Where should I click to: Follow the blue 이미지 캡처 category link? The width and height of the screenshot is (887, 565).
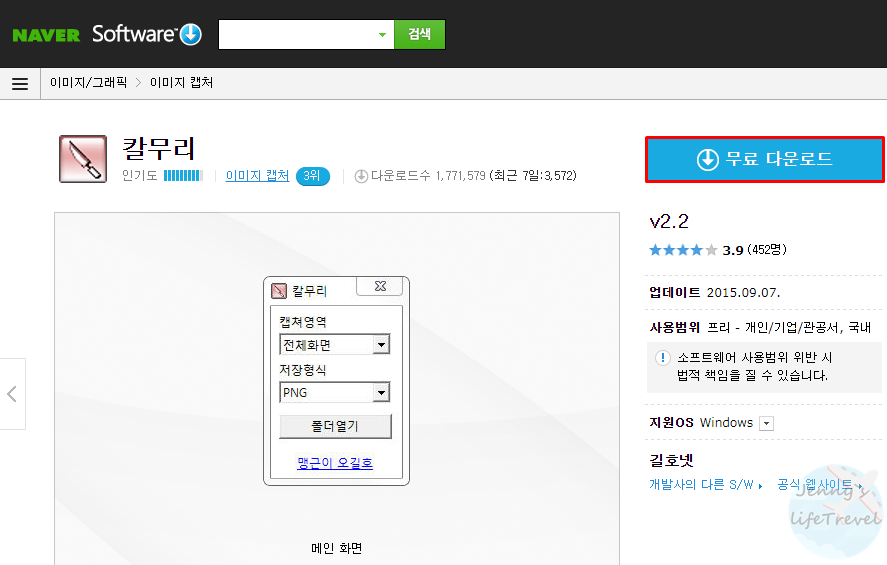point(257,176)
